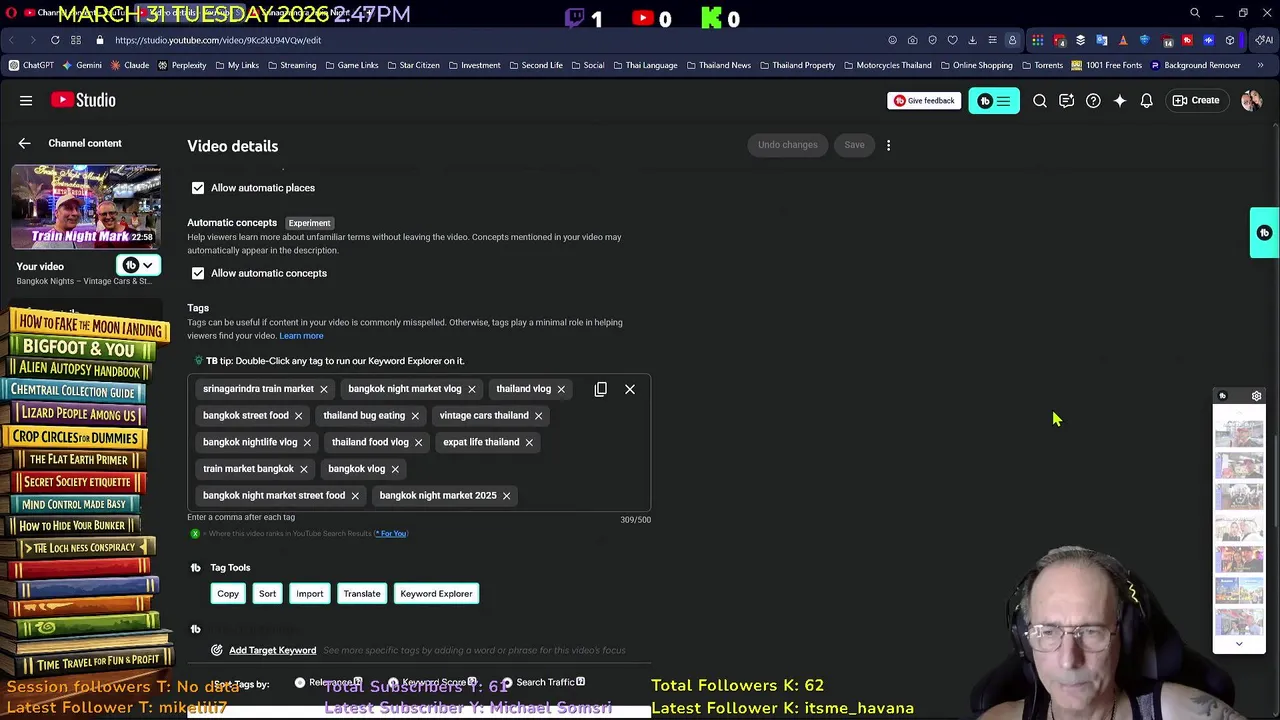Open the Studio search icon
The width and height of the screenshot is (1280, 720).
(1040, 100)
